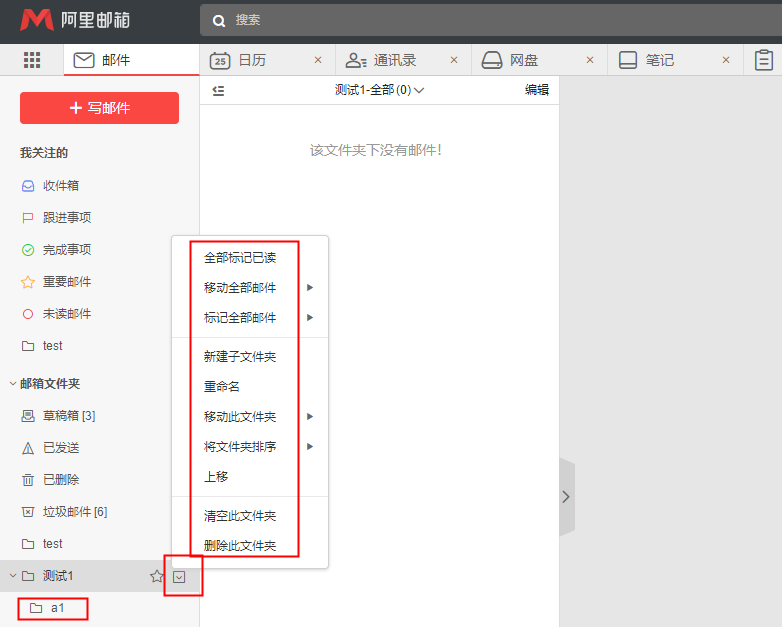Close the 通讯录 tab
The image size is (782, 627).
tap(454, 60)
